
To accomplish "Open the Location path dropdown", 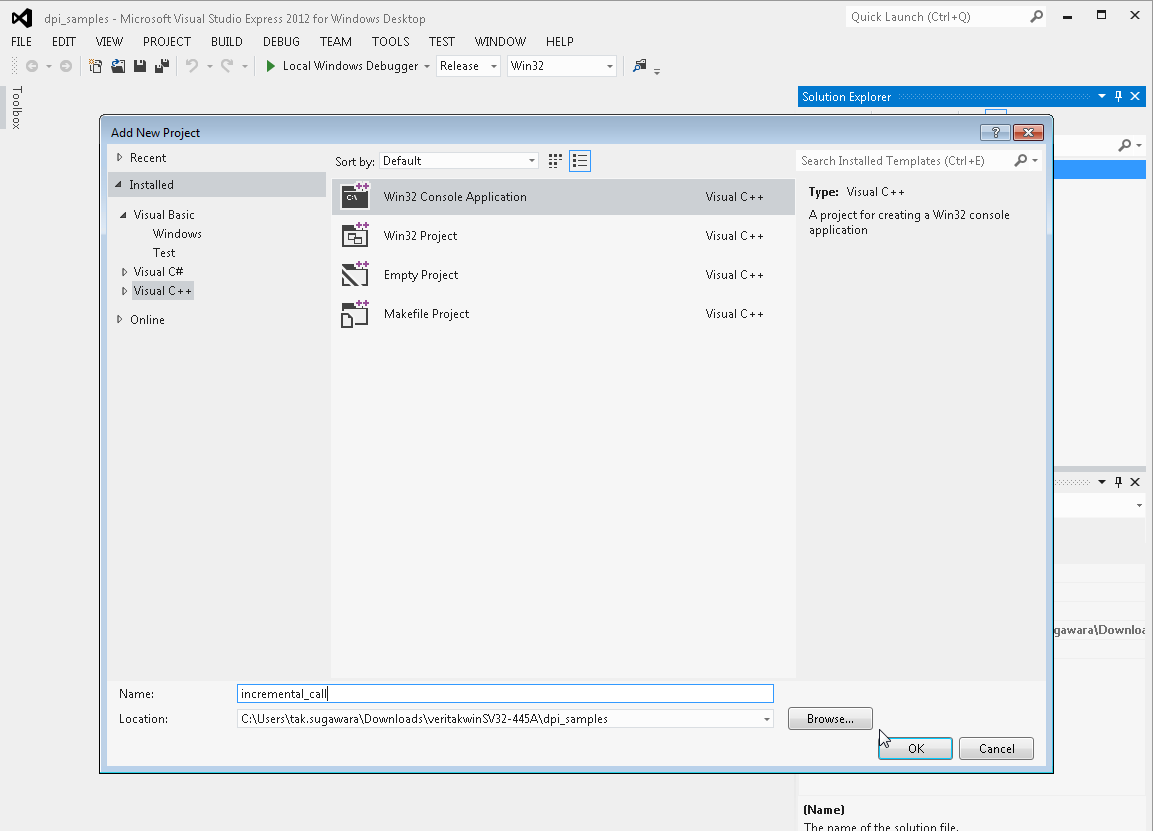I will coord(766,719).
